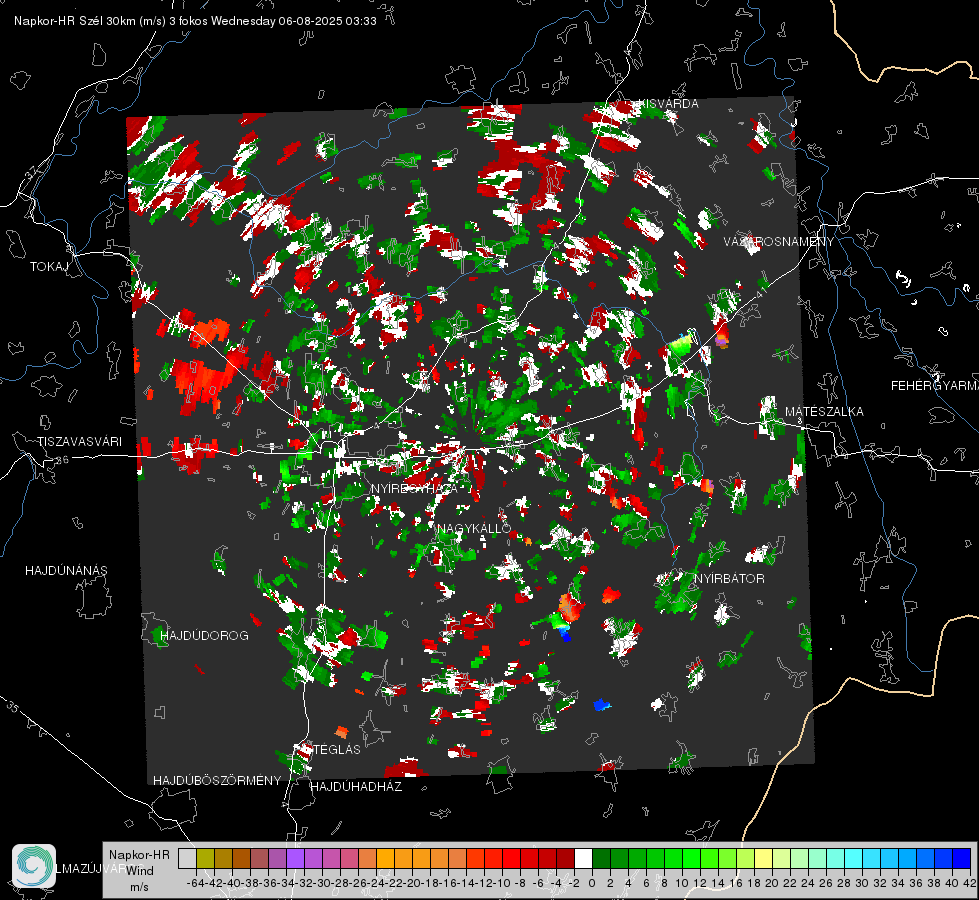
Task: Click the NYÍREGYHÁZA city label
Action: pyautogui.click(x=414, y=488)
